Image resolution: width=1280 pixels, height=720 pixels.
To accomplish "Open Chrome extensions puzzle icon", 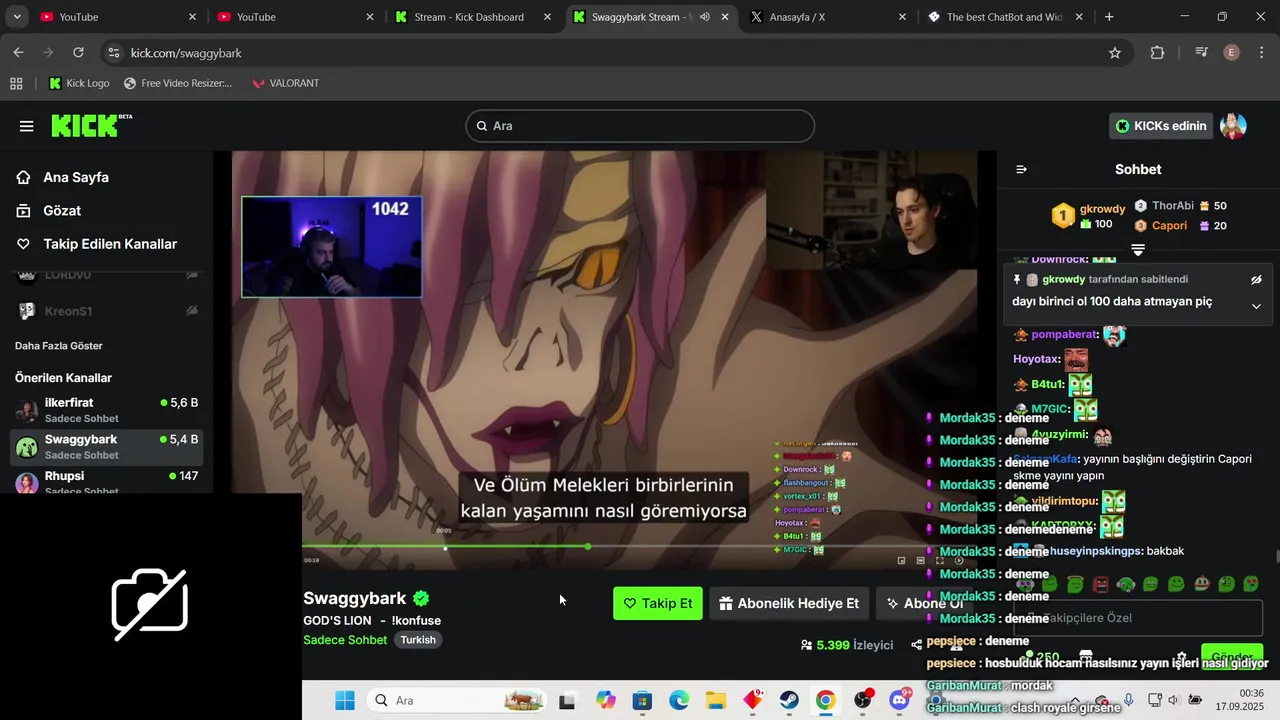I will (1157, 53).
